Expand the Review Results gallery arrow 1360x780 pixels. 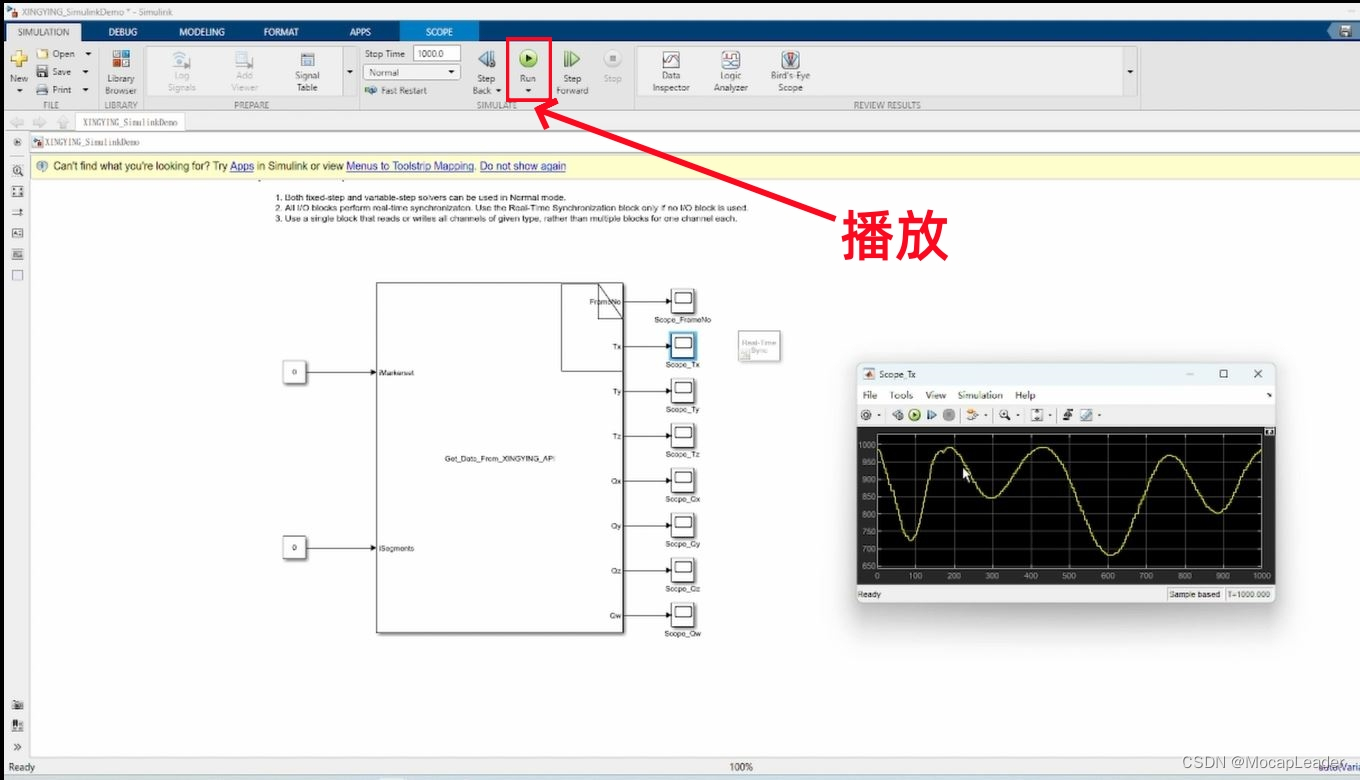click(1130, 72)
